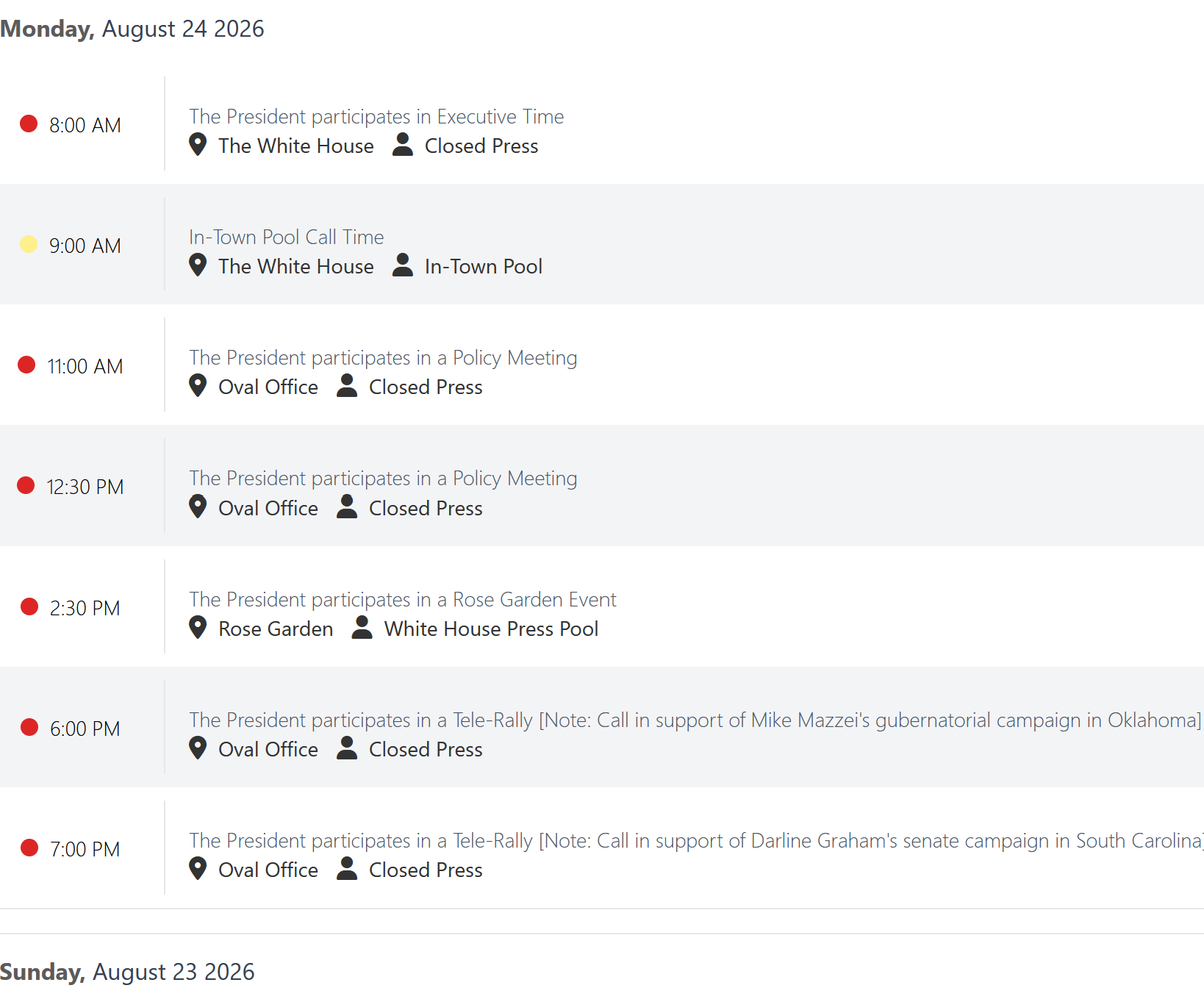
Task: Open the Darline Graham Tele-Rally event
Action: pyautogui.click(x=696, y=840)
